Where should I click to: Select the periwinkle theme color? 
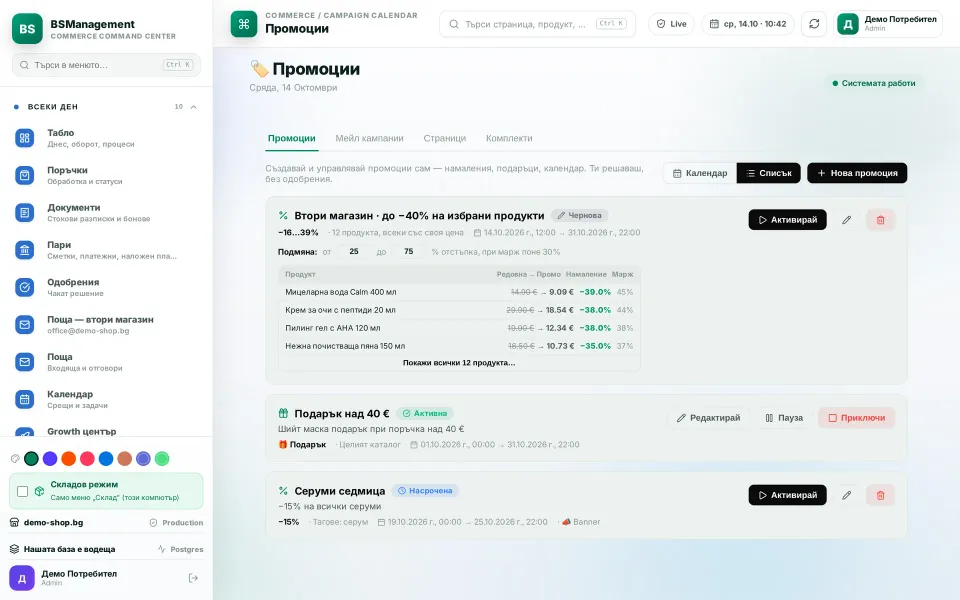pos(143,459)
